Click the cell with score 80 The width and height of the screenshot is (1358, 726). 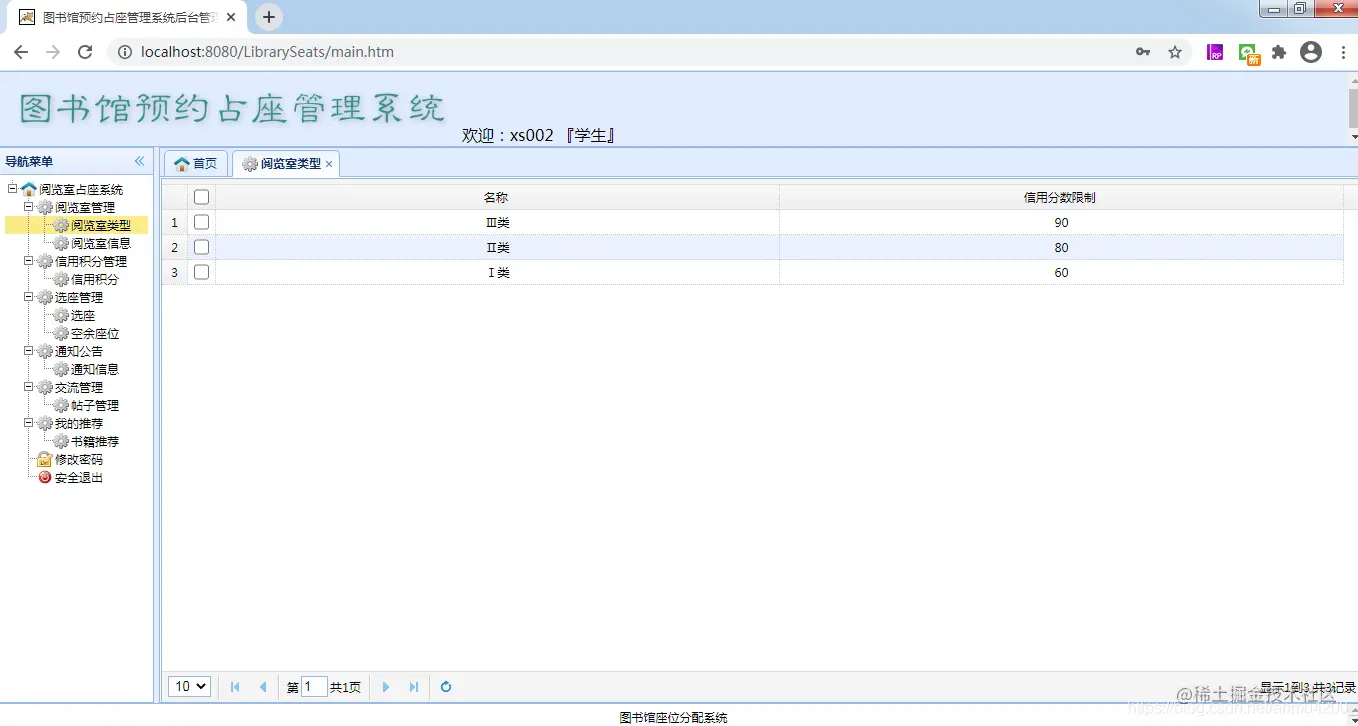(x=1061, y=247)
